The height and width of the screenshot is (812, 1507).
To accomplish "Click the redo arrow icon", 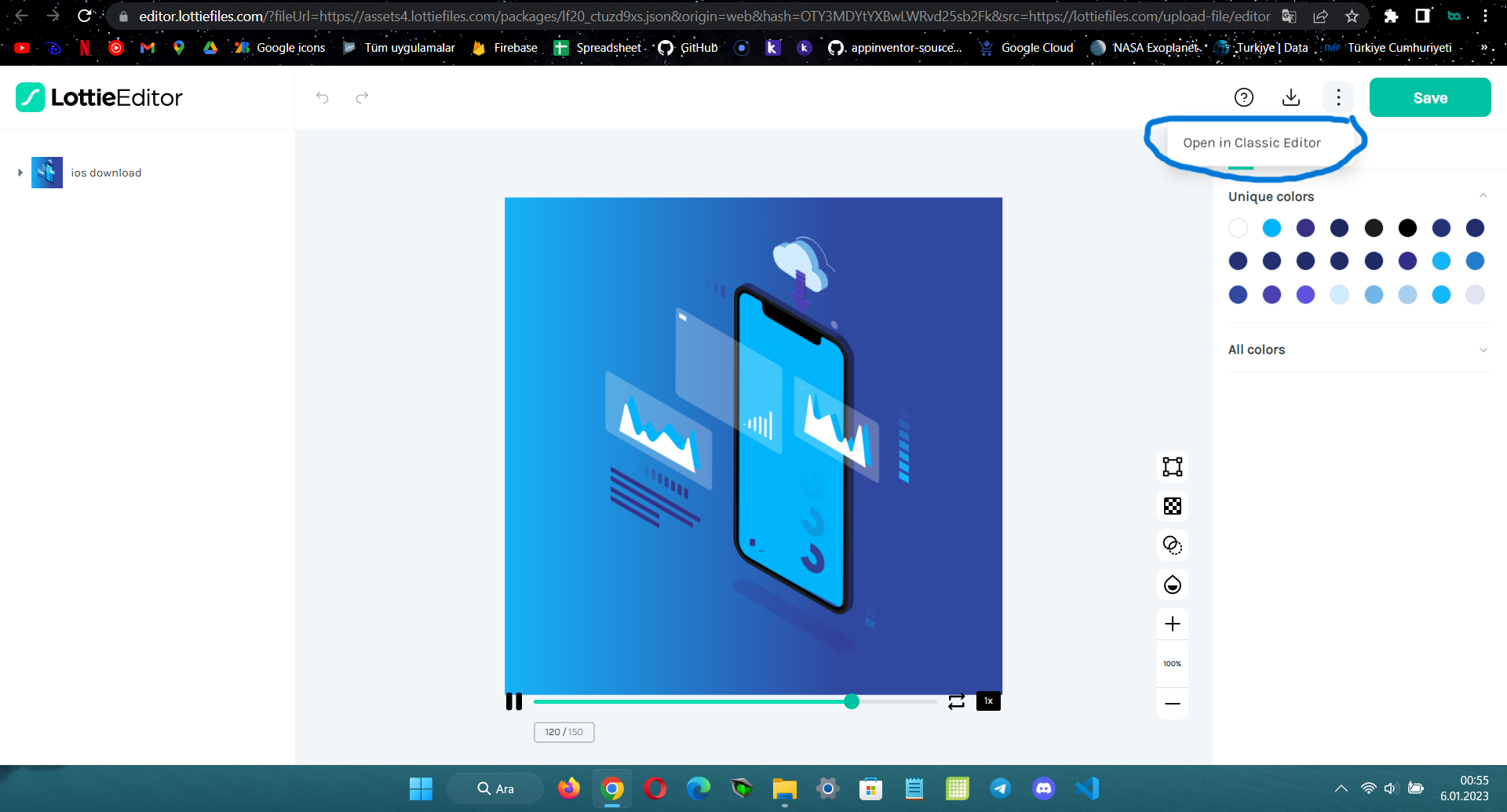I will click(362, 97).
